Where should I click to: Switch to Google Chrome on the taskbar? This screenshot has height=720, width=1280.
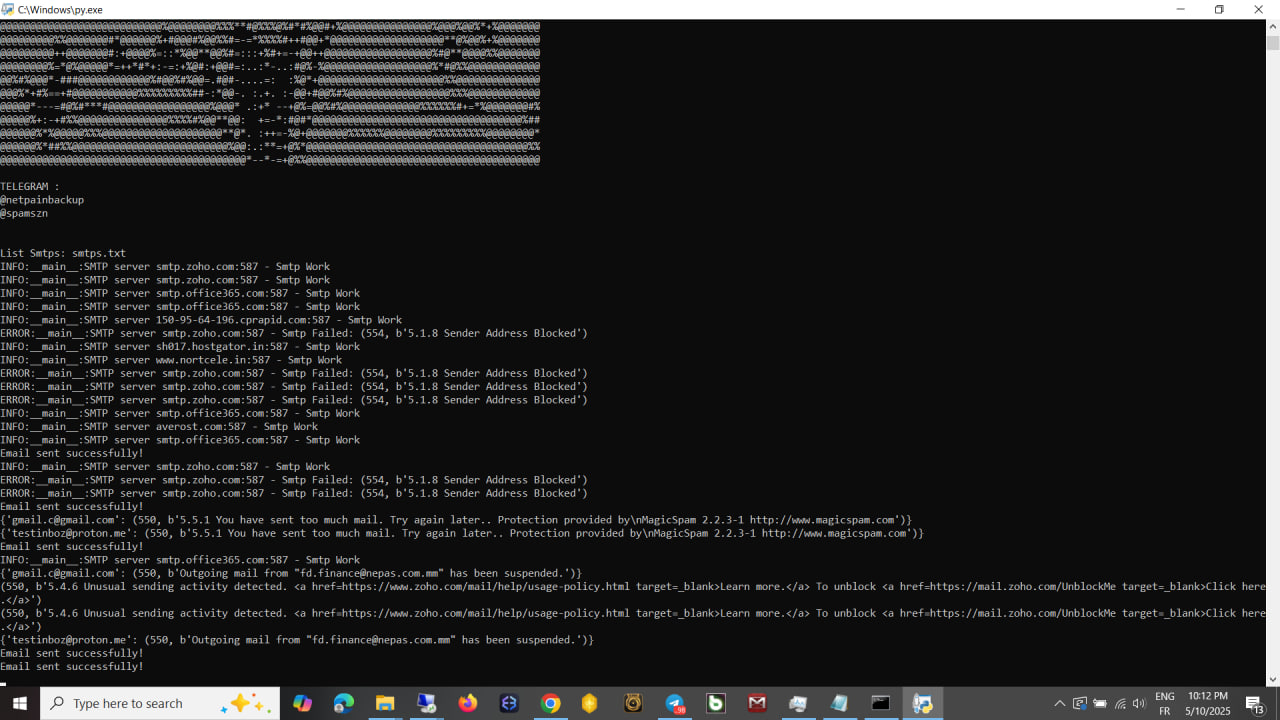551,703
